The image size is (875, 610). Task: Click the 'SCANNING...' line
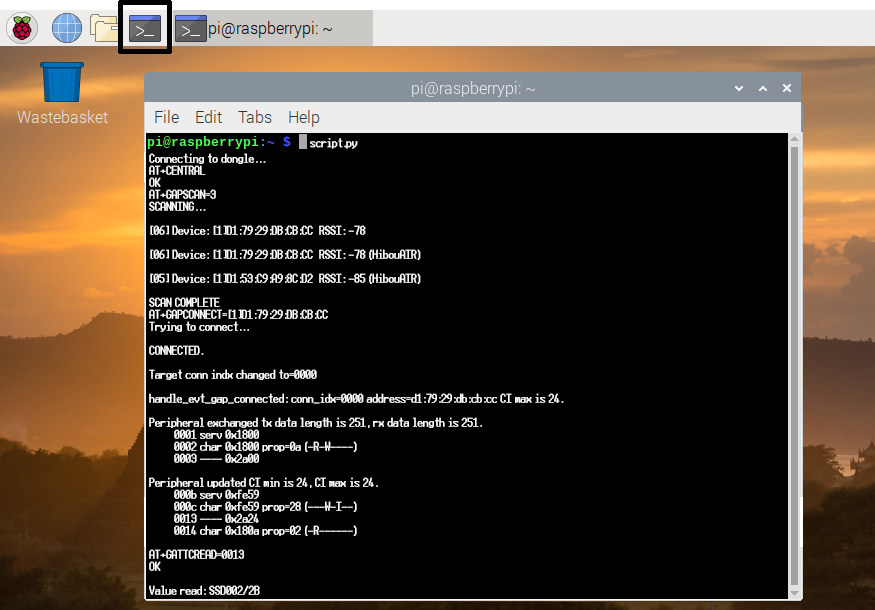177,206
